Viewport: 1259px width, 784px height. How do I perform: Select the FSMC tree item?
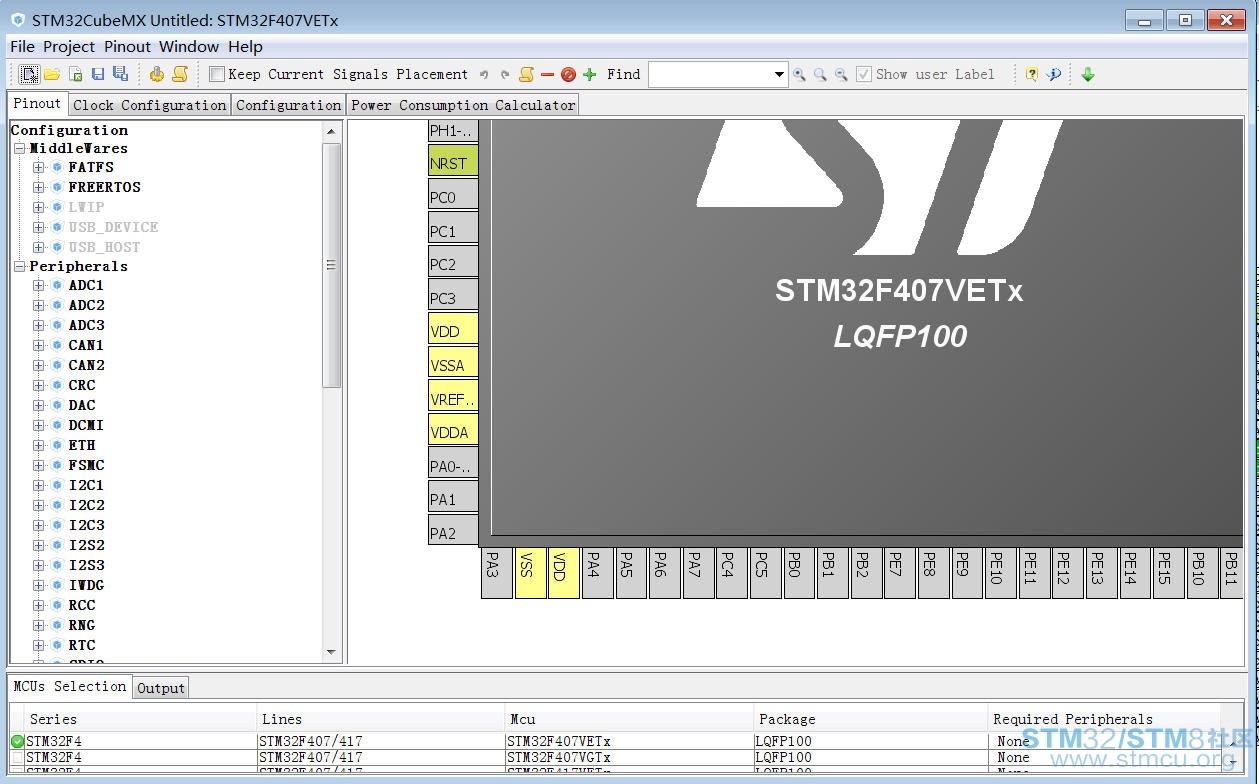tap(86, 465)
